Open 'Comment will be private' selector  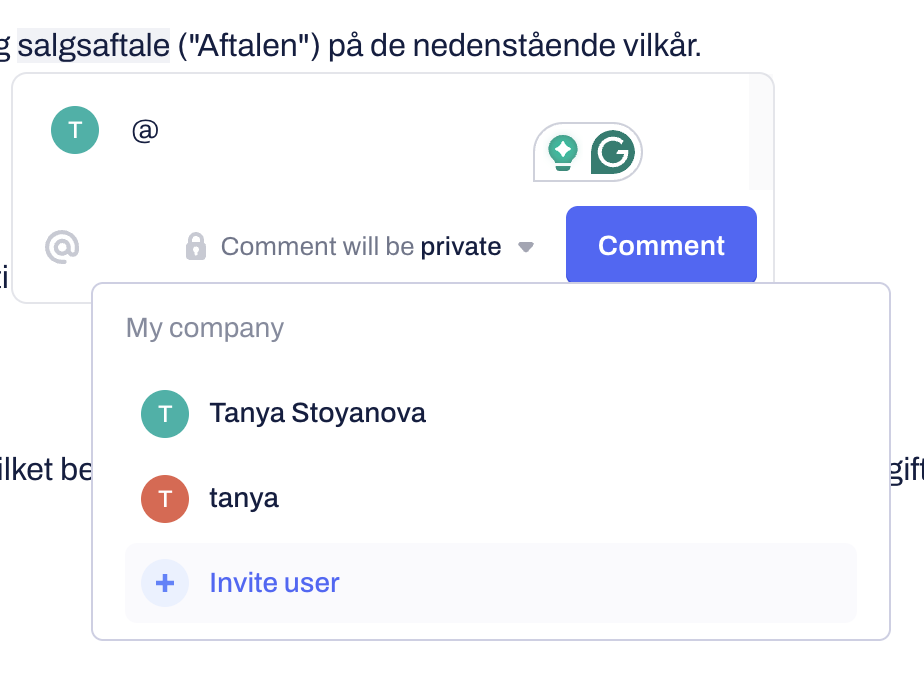click(x=360, y=246)
